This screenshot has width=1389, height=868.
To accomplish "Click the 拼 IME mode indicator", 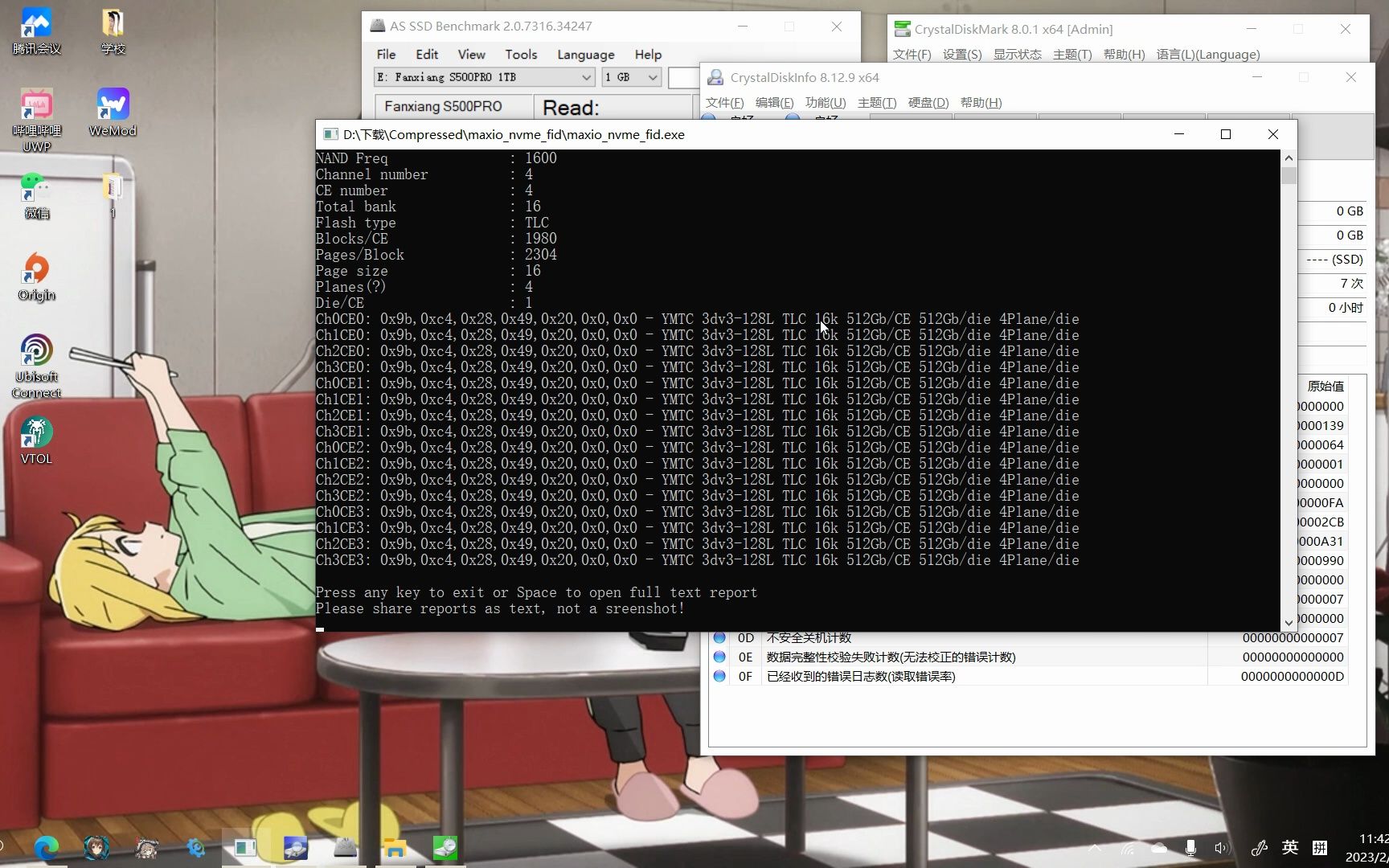I will [x=1320, y=848].
